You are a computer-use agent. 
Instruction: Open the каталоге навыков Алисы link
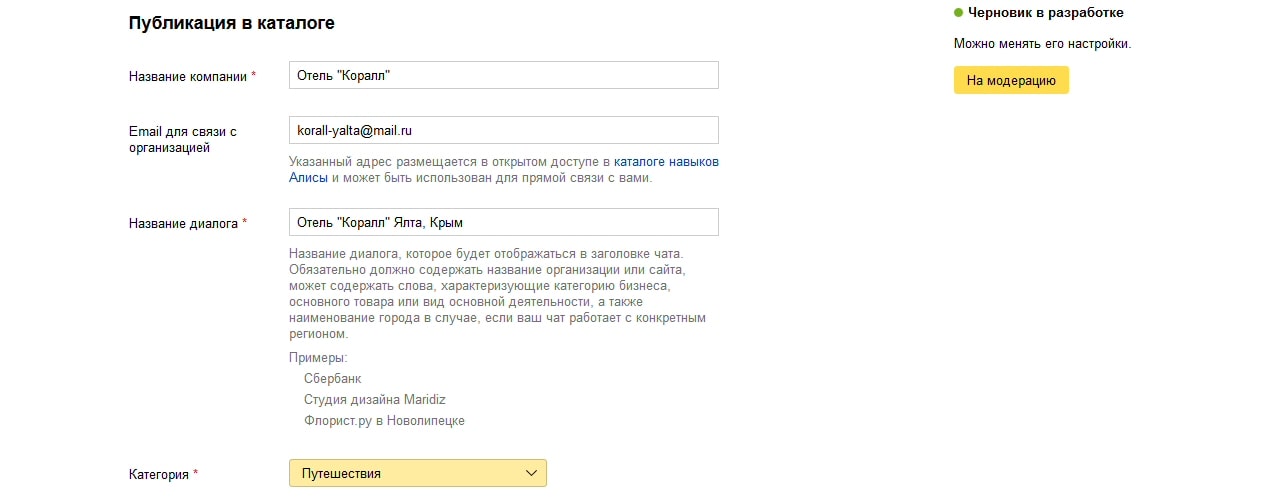tap(665, 162)
